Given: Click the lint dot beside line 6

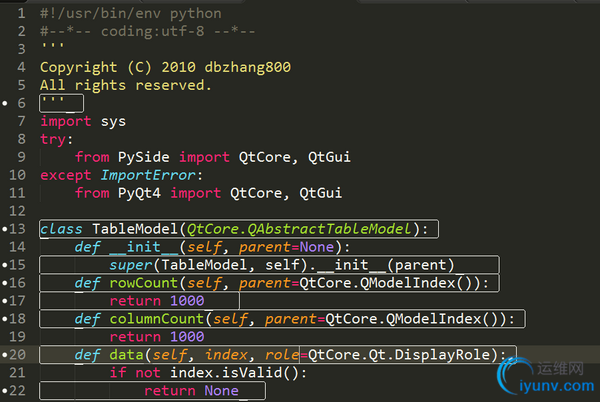Looking at the screenshot, I should 5,103.
